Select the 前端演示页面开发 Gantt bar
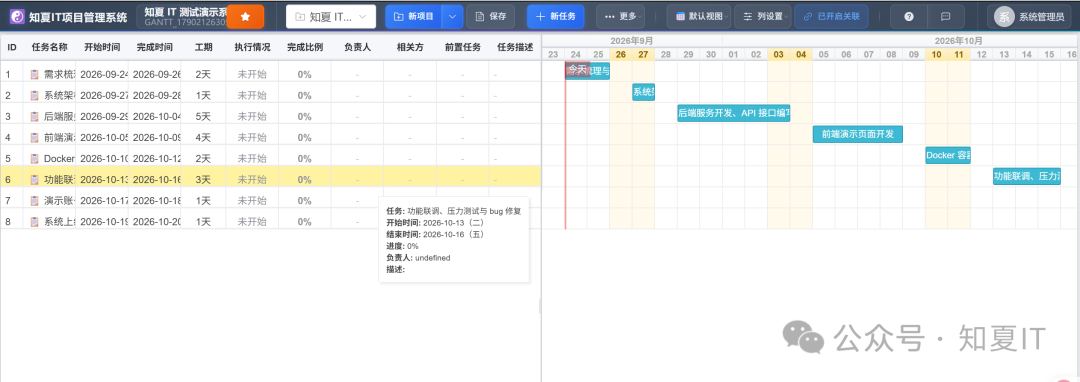This screenshot has width=1080, height=382. tap(858, 134)
